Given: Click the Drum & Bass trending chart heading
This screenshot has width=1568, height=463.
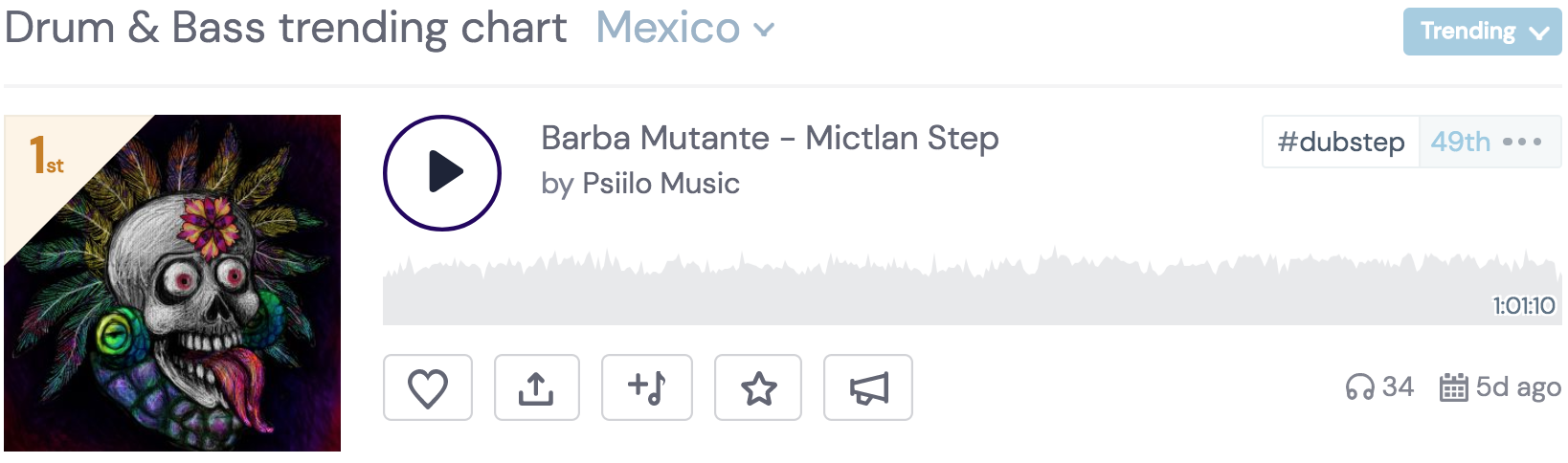Looking at the screenshot, I should click(285, 29).
